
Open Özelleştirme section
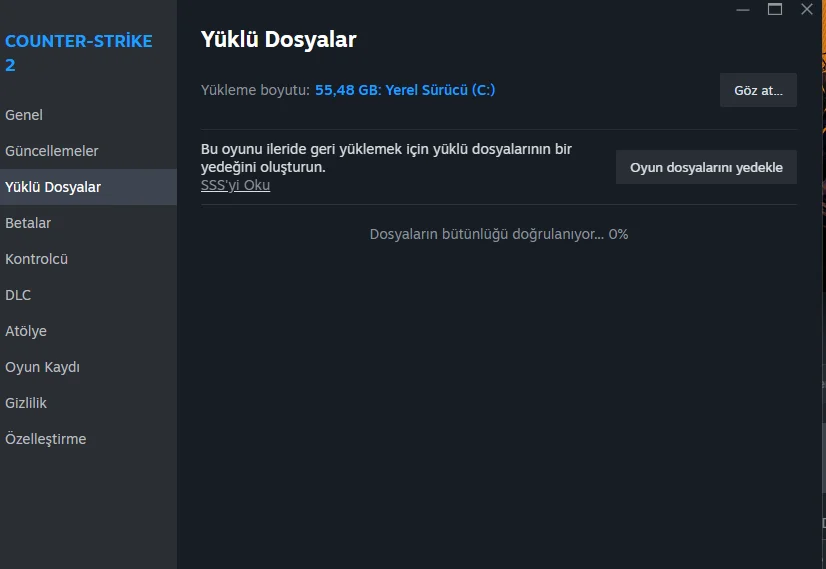pyautogui.click(x=88, y=439)
